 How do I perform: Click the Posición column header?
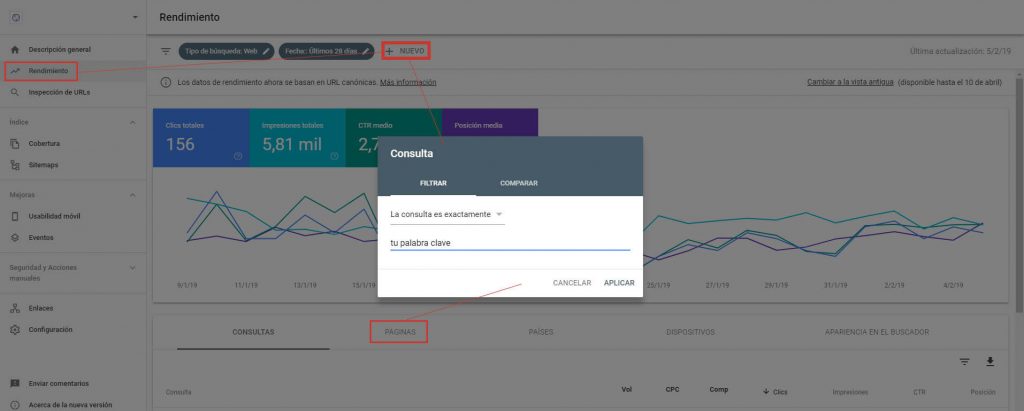pos(983,392)
